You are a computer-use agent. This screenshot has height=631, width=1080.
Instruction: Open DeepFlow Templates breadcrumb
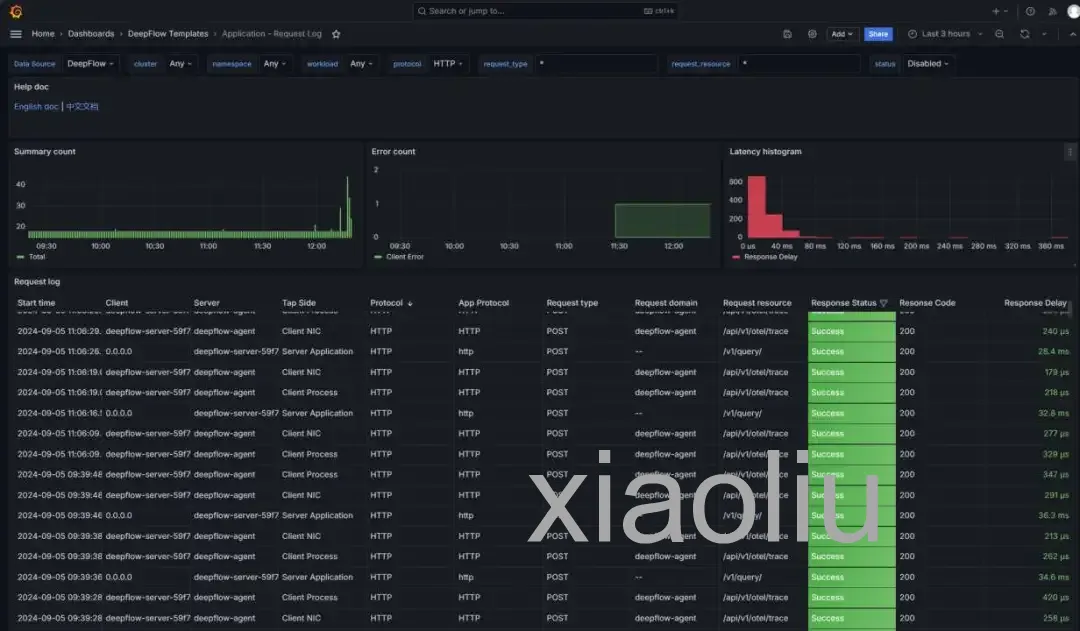pos(168,34)
